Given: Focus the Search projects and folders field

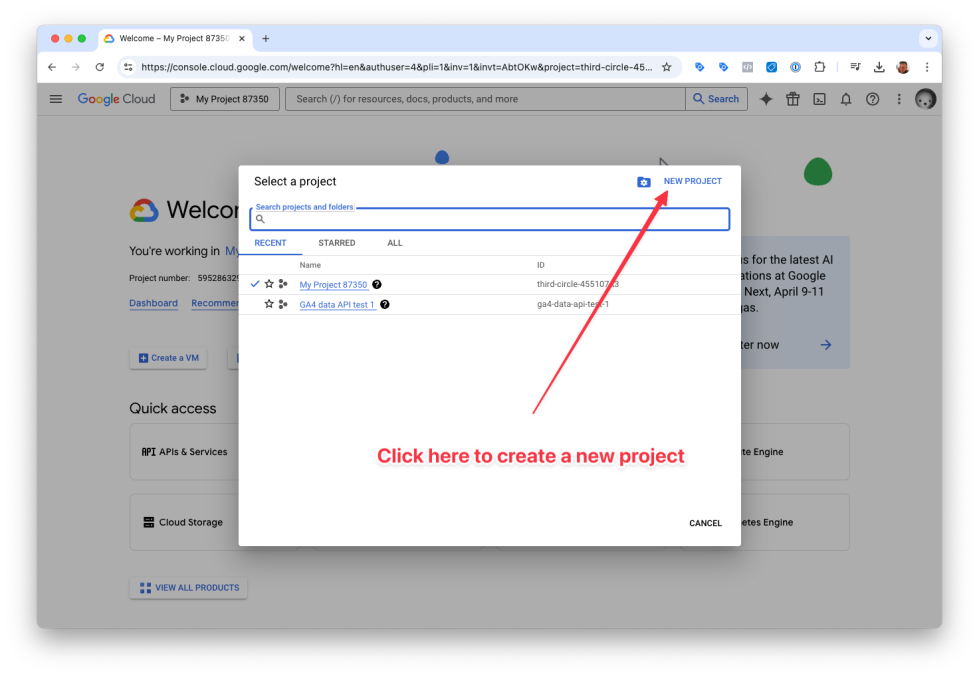Looking at the screenshot, I should pos(490,219).
